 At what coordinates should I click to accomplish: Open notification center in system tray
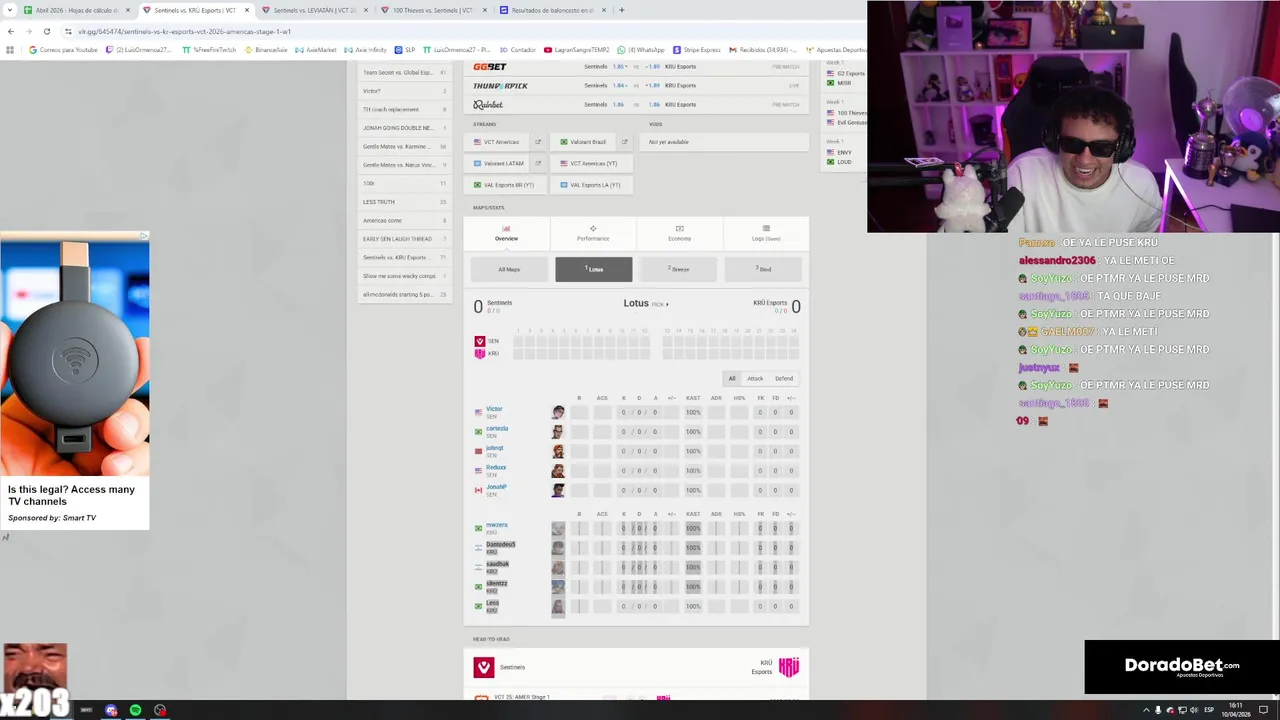(1263, 710)
